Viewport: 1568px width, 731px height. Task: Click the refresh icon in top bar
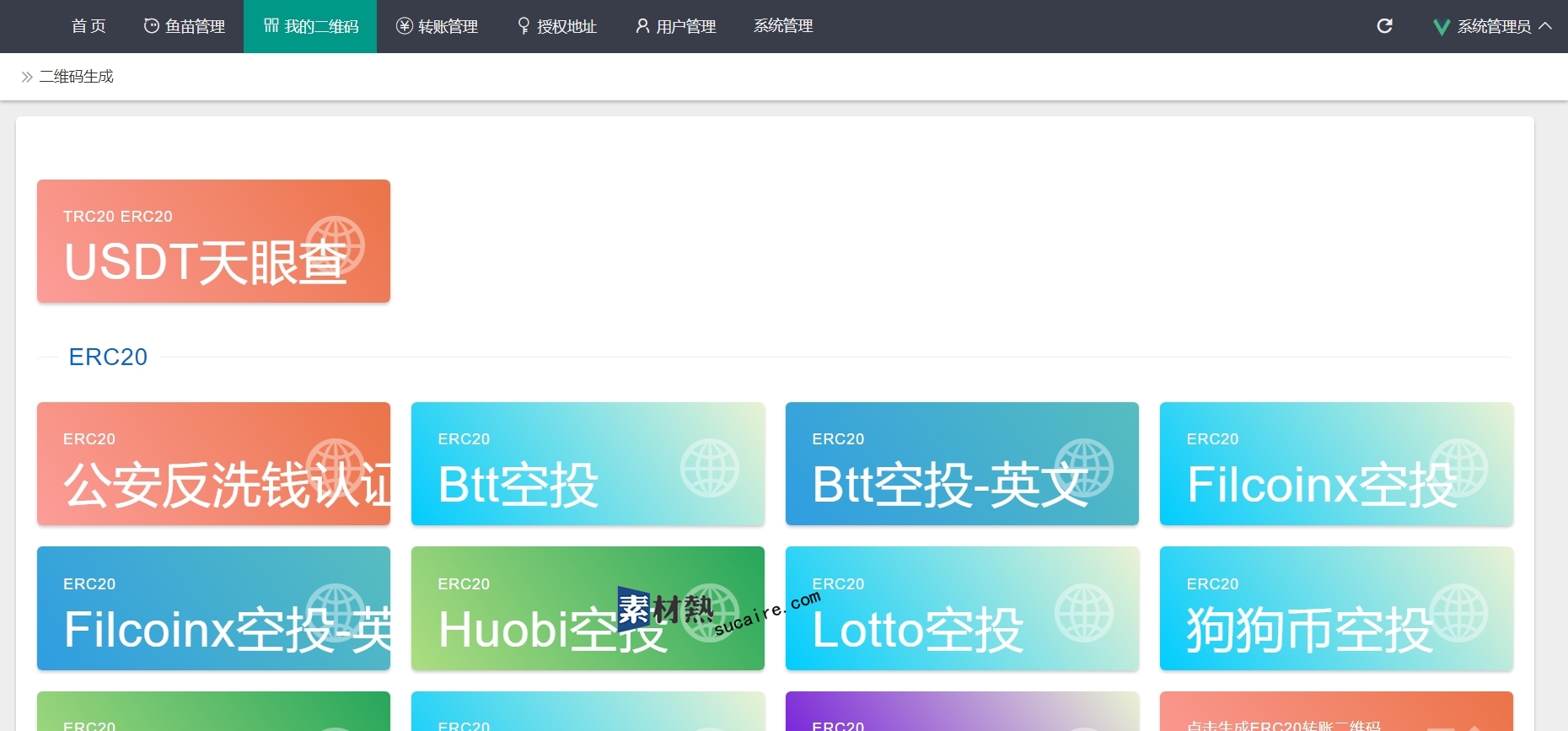1384,26
